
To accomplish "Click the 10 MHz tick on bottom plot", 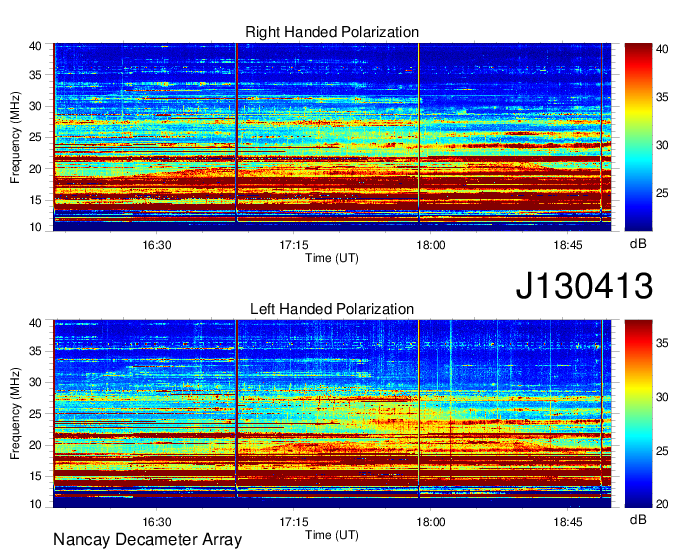I will point(35,504).
